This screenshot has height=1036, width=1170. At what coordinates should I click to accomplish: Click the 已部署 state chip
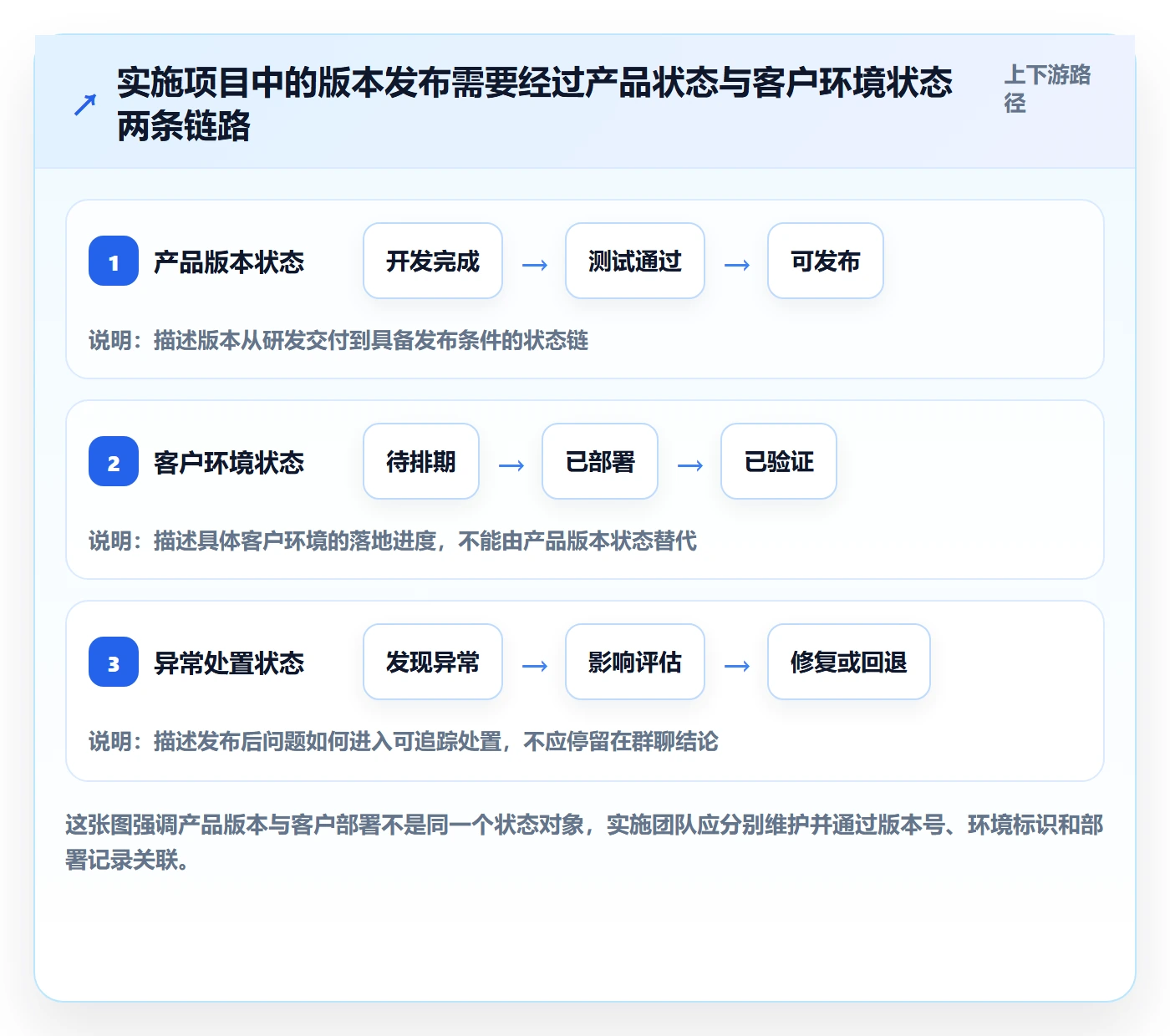coord(600,461)
